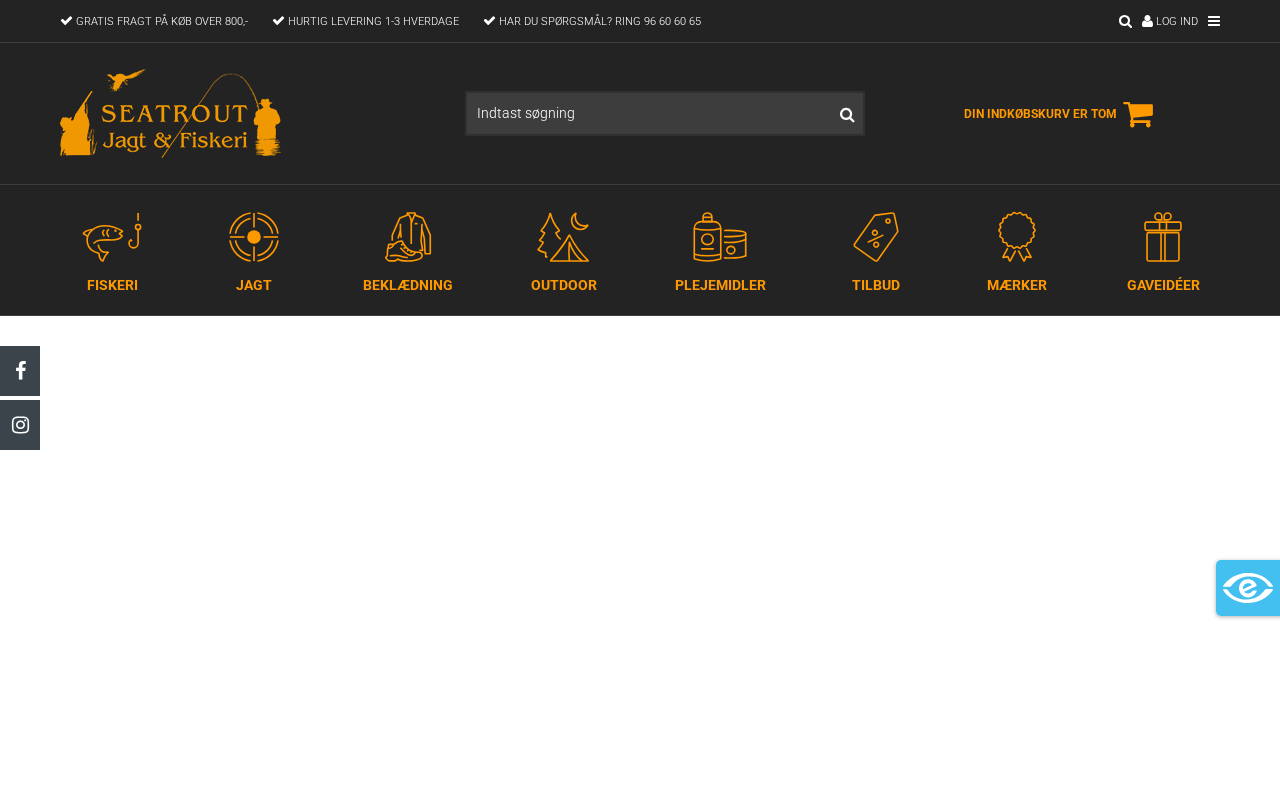Submit search with the search box magnifier
Image resolution: width=1280 pixels, height=800 pixels.
(847, 114)
